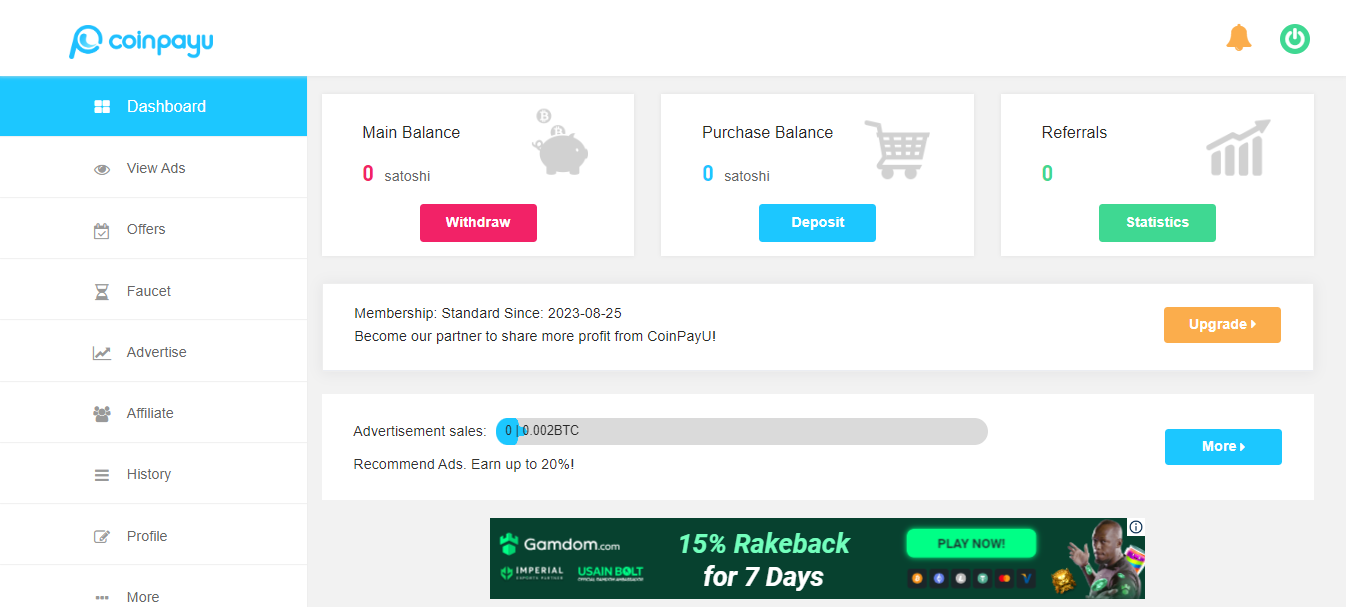The height and width of the screenshot is (607, 1346).
Task: Select the Dashboard grid icon
Action: [101, 105]
